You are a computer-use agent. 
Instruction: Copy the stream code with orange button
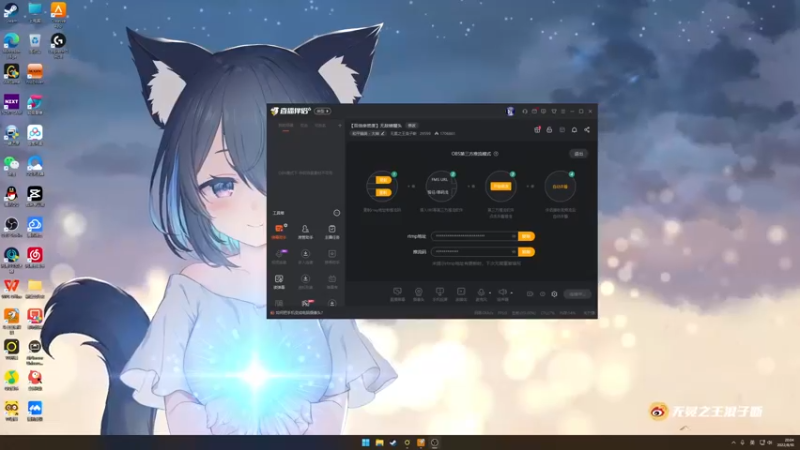526,252
